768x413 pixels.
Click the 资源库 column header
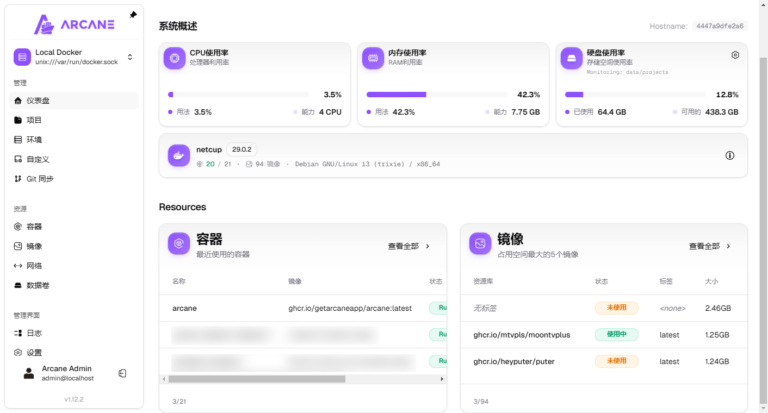[483, 281]
